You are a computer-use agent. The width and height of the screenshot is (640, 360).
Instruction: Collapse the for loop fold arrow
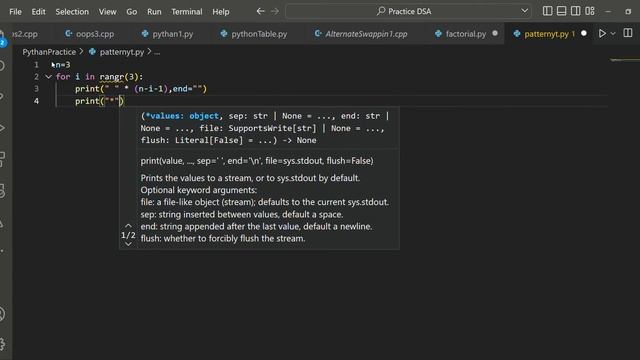pos(48,77)
